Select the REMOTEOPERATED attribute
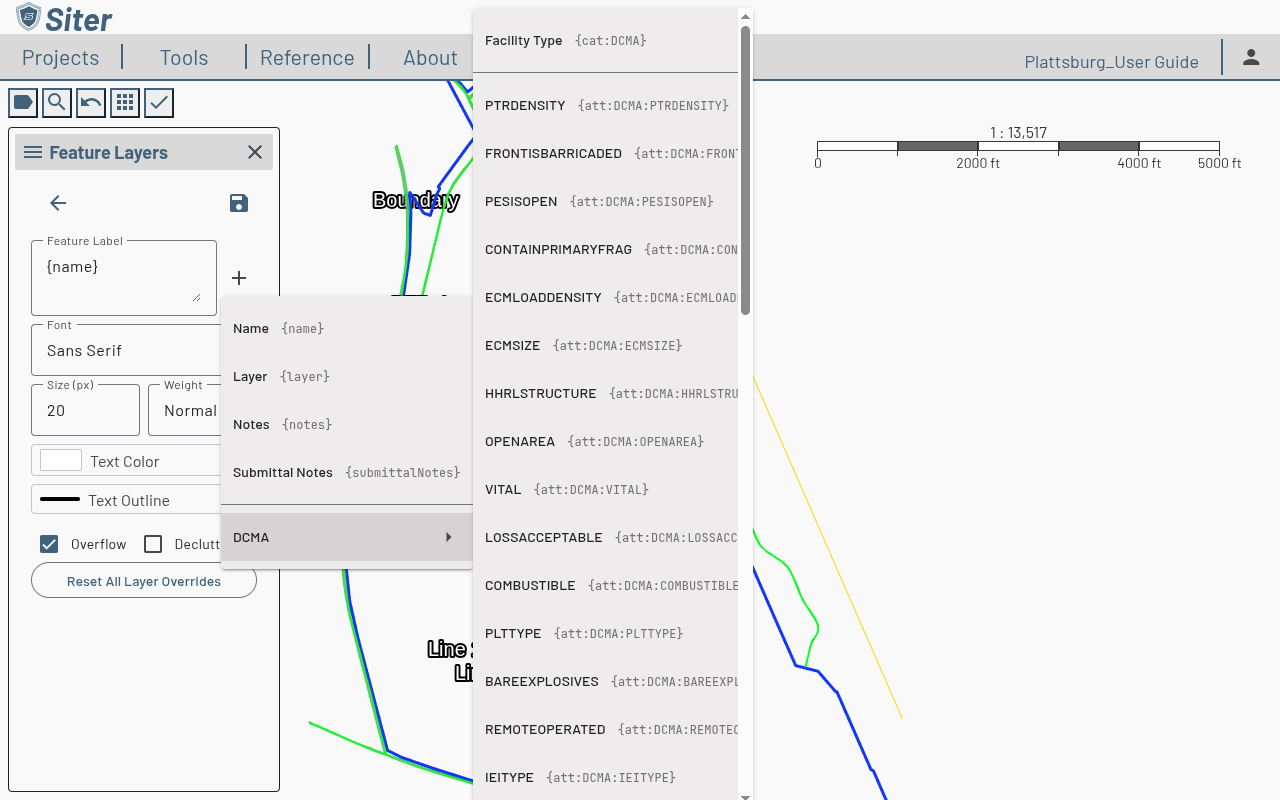This screenshot has width=1280, height=800. tap(605, 729)
